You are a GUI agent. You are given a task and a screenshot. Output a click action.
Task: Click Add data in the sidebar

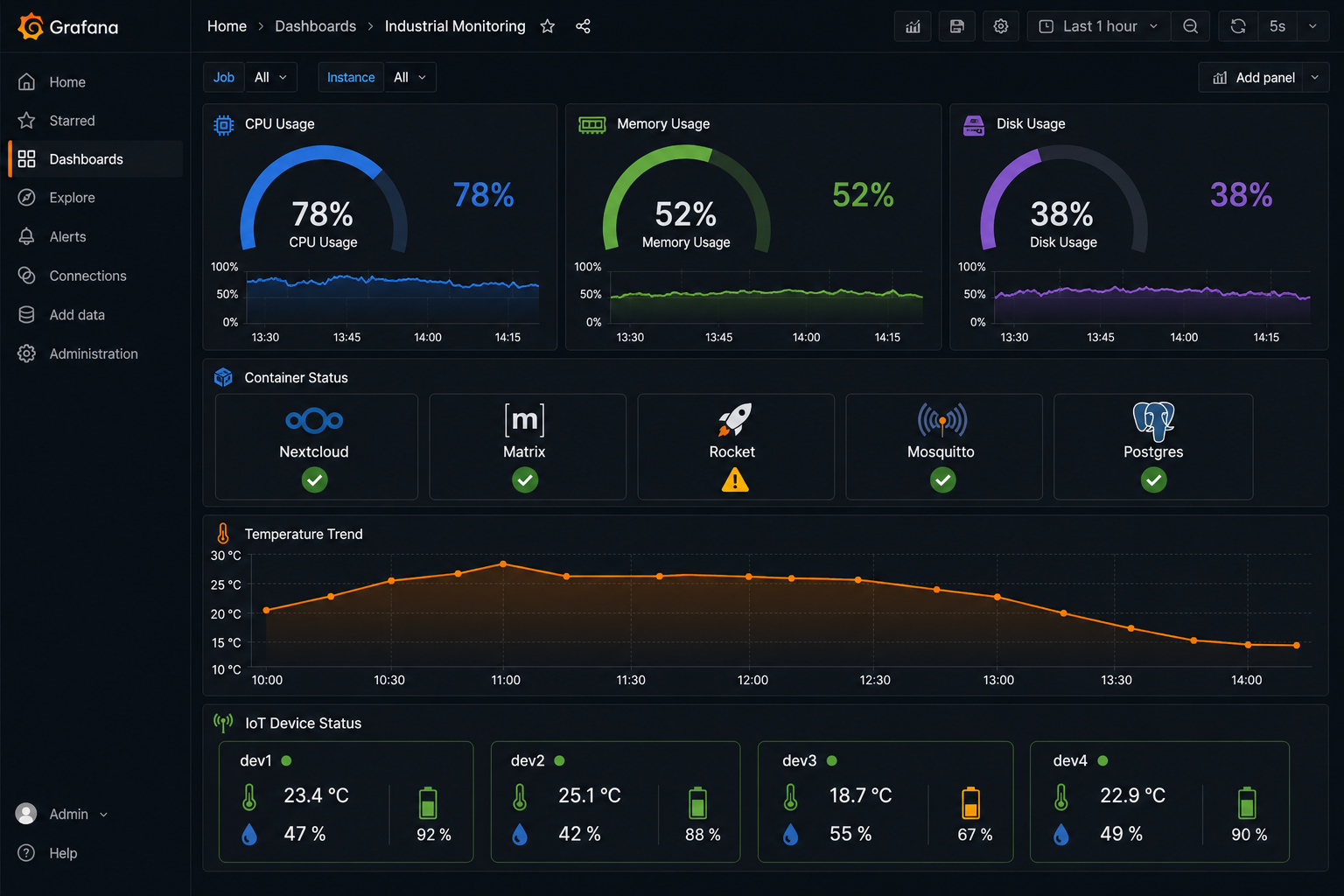[x=95, y=315]
